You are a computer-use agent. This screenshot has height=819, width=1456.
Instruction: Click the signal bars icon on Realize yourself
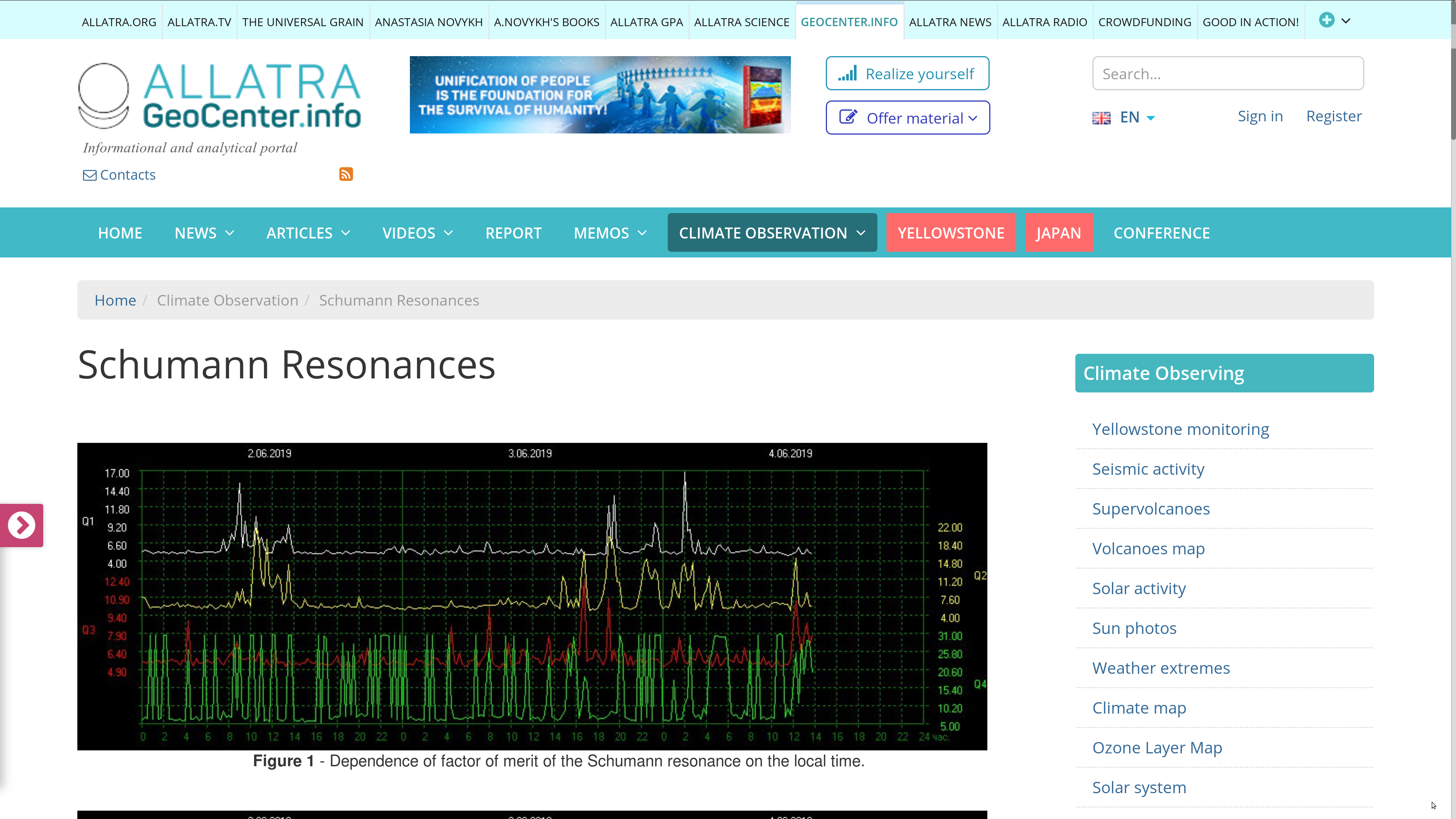tap(847, 74)
